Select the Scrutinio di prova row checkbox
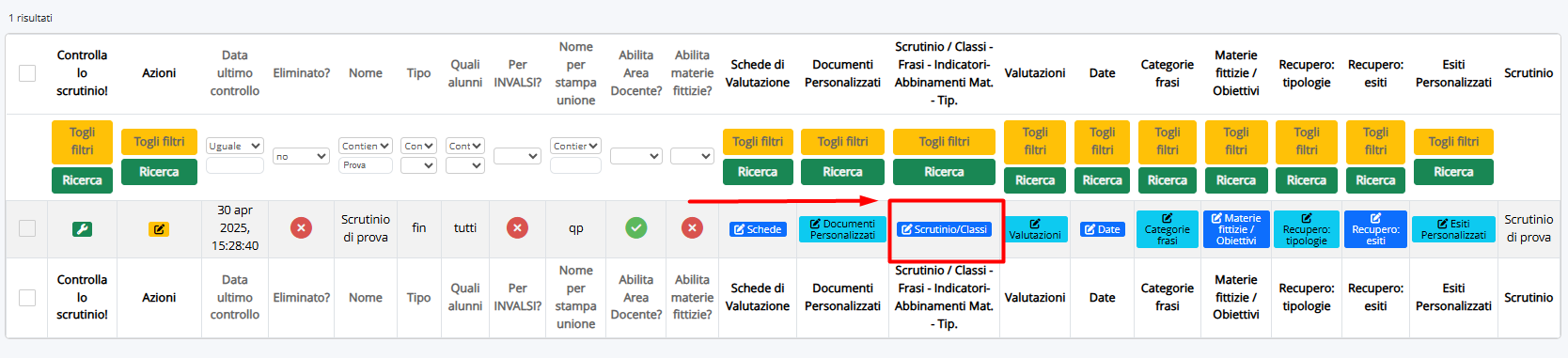Screen dimensions: 1568x358 click(x=27, y=228)
